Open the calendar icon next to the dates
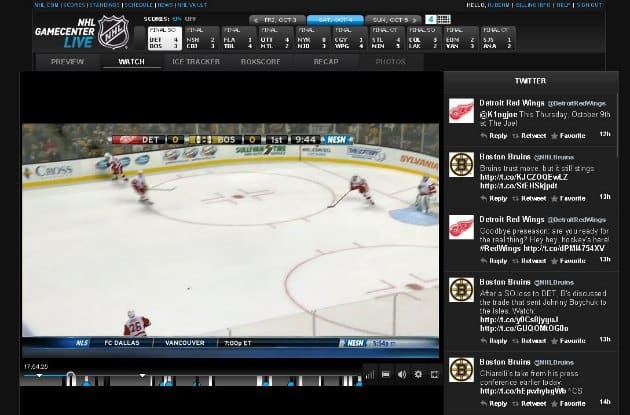Screen dimensions: 630x415 coord(431,19)
